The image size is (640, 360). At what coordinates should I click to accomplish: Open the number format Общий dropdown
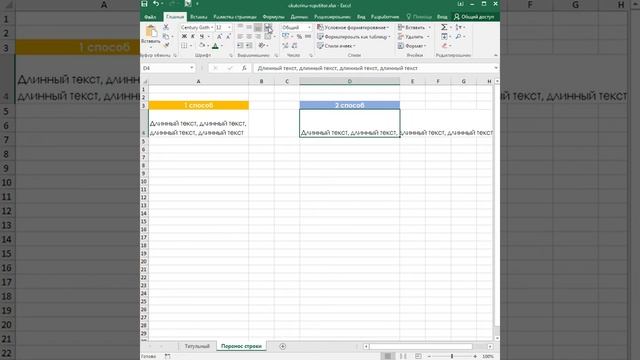309,27
